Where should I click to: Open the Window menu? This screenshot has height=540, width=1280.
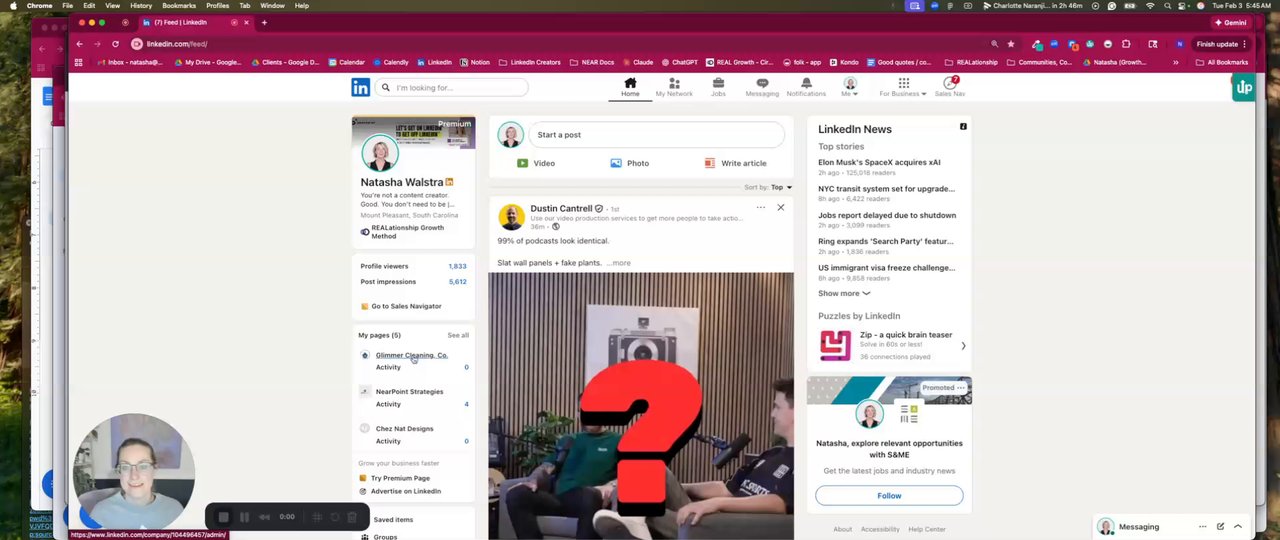(272, 6)
